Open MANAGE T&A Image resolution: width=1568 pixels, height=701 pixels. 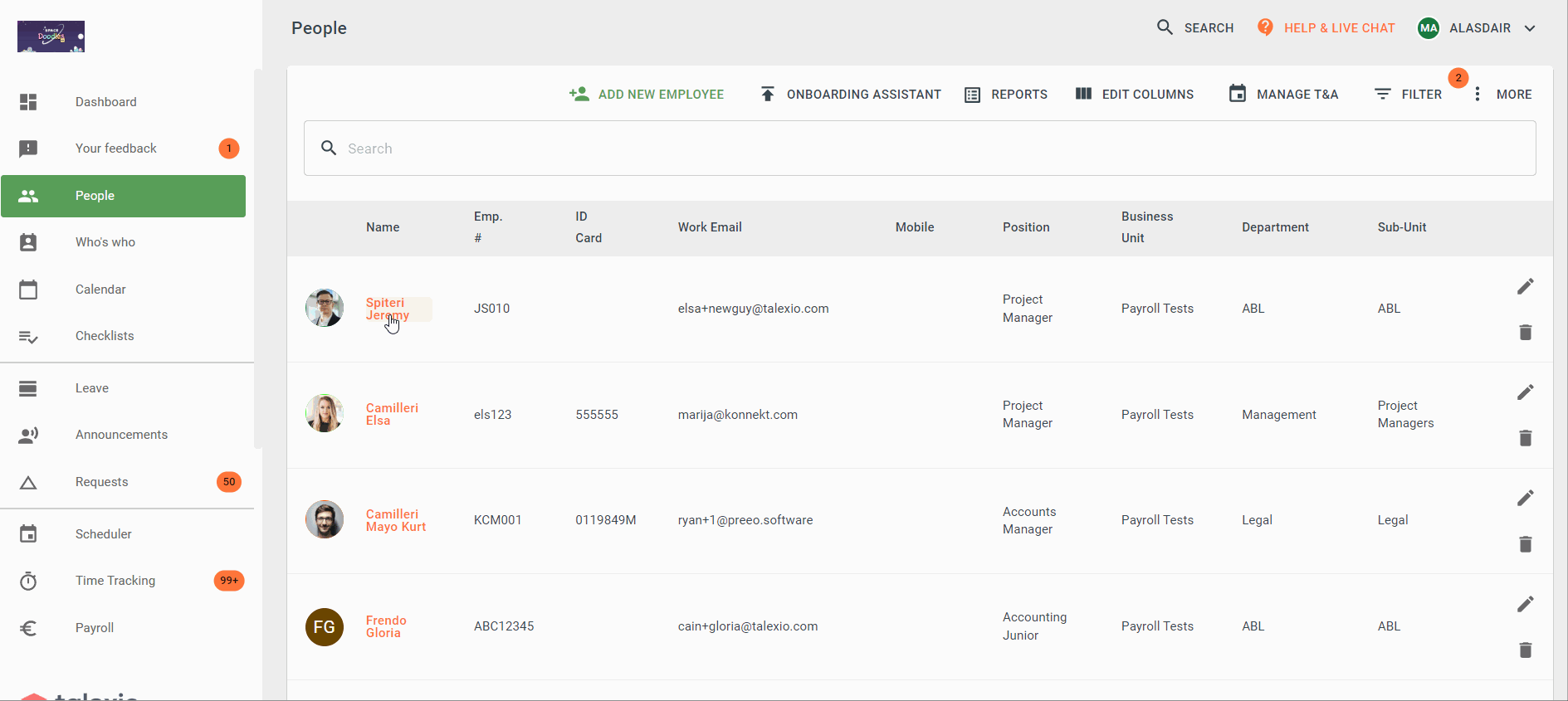click(x=1283, y=95)
